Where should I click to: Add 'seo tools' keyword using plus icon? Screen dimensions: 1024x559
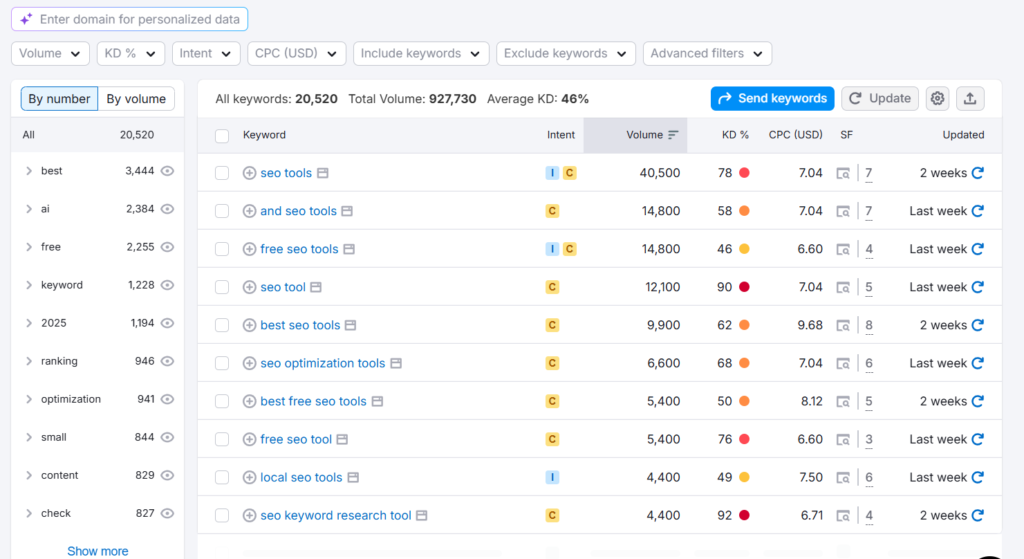click(249, 173)
